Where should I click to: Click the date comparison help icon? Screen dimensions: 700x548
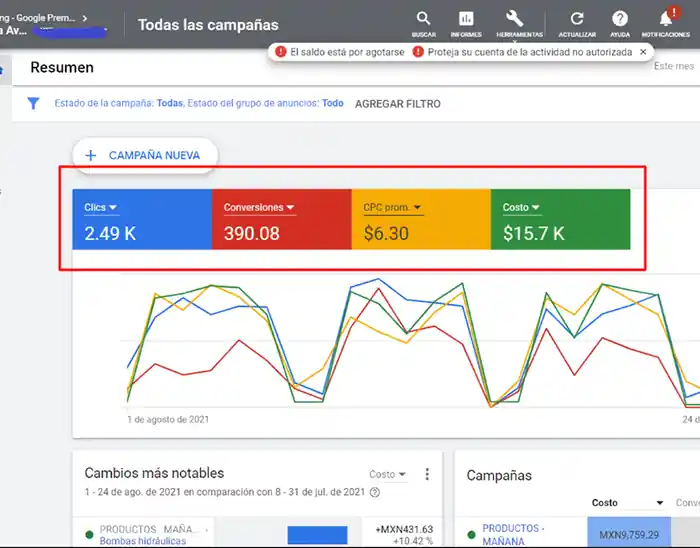pos(375,492)
